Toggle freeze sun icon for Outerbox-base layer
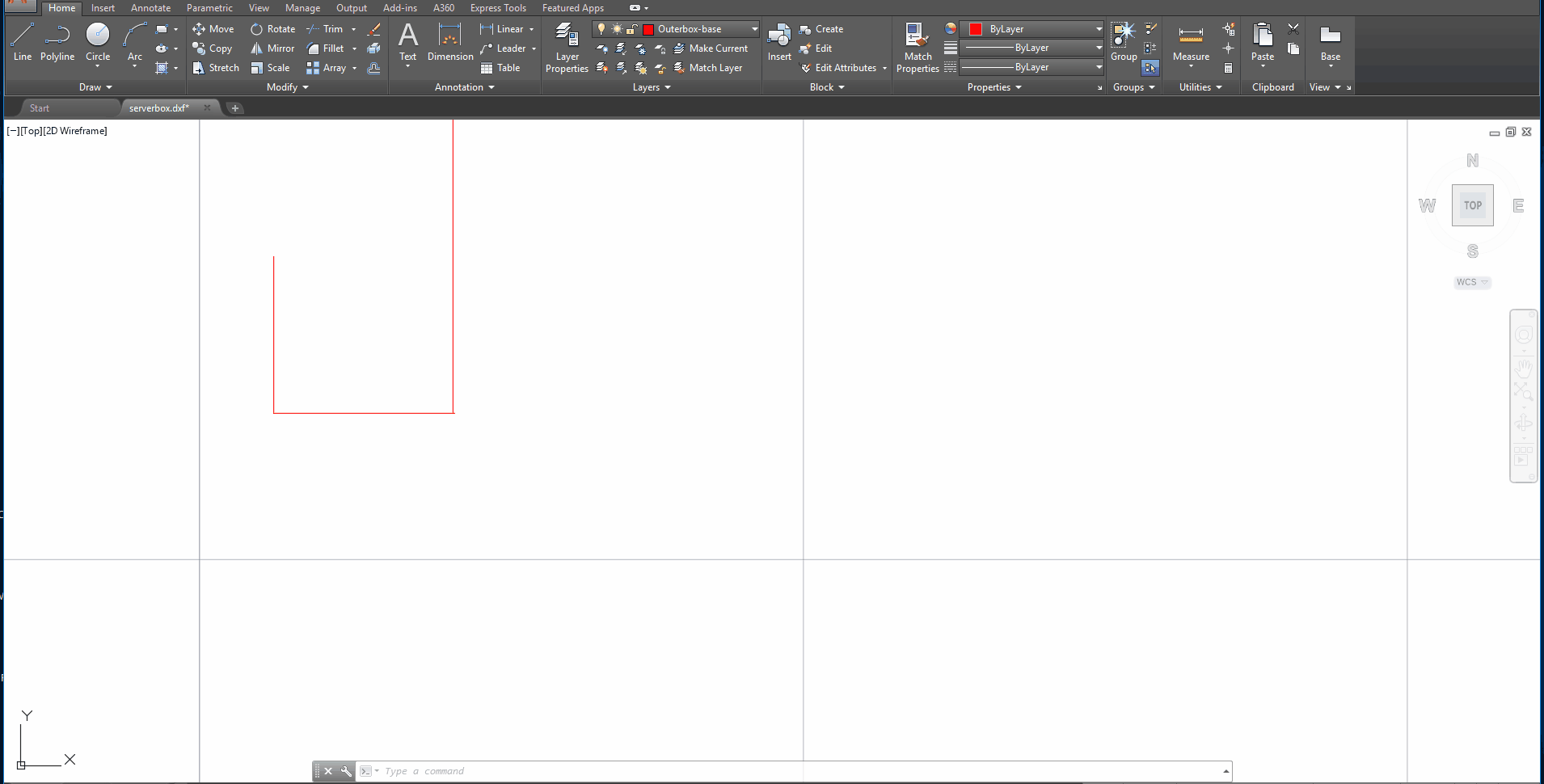 coord(617,29)
